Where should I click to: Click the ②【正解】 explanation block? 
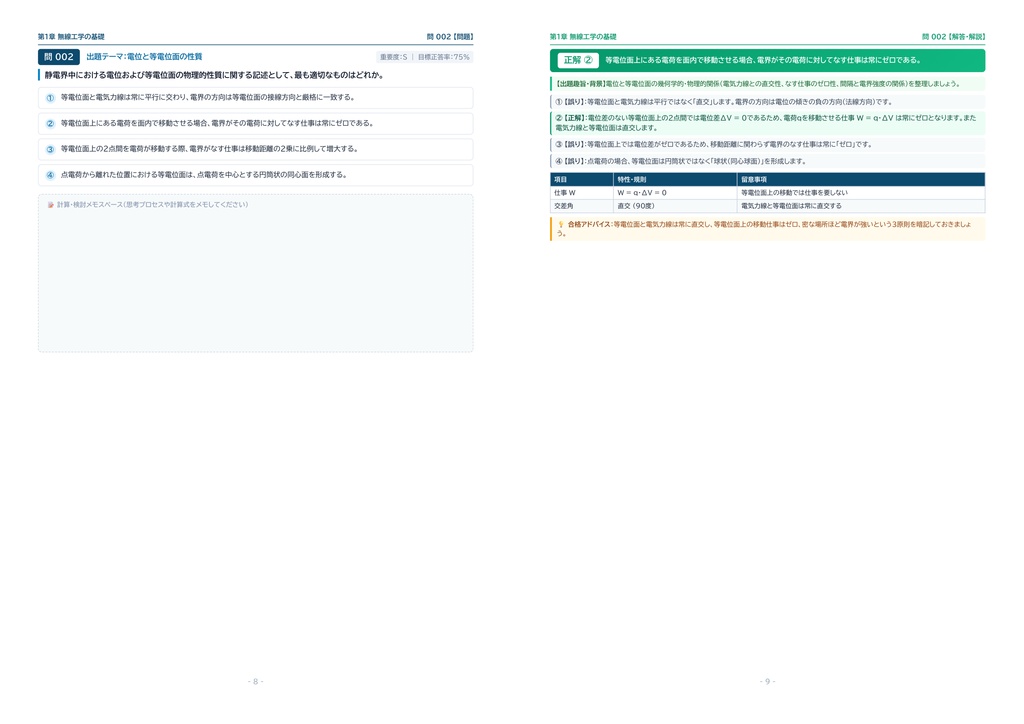767,123
